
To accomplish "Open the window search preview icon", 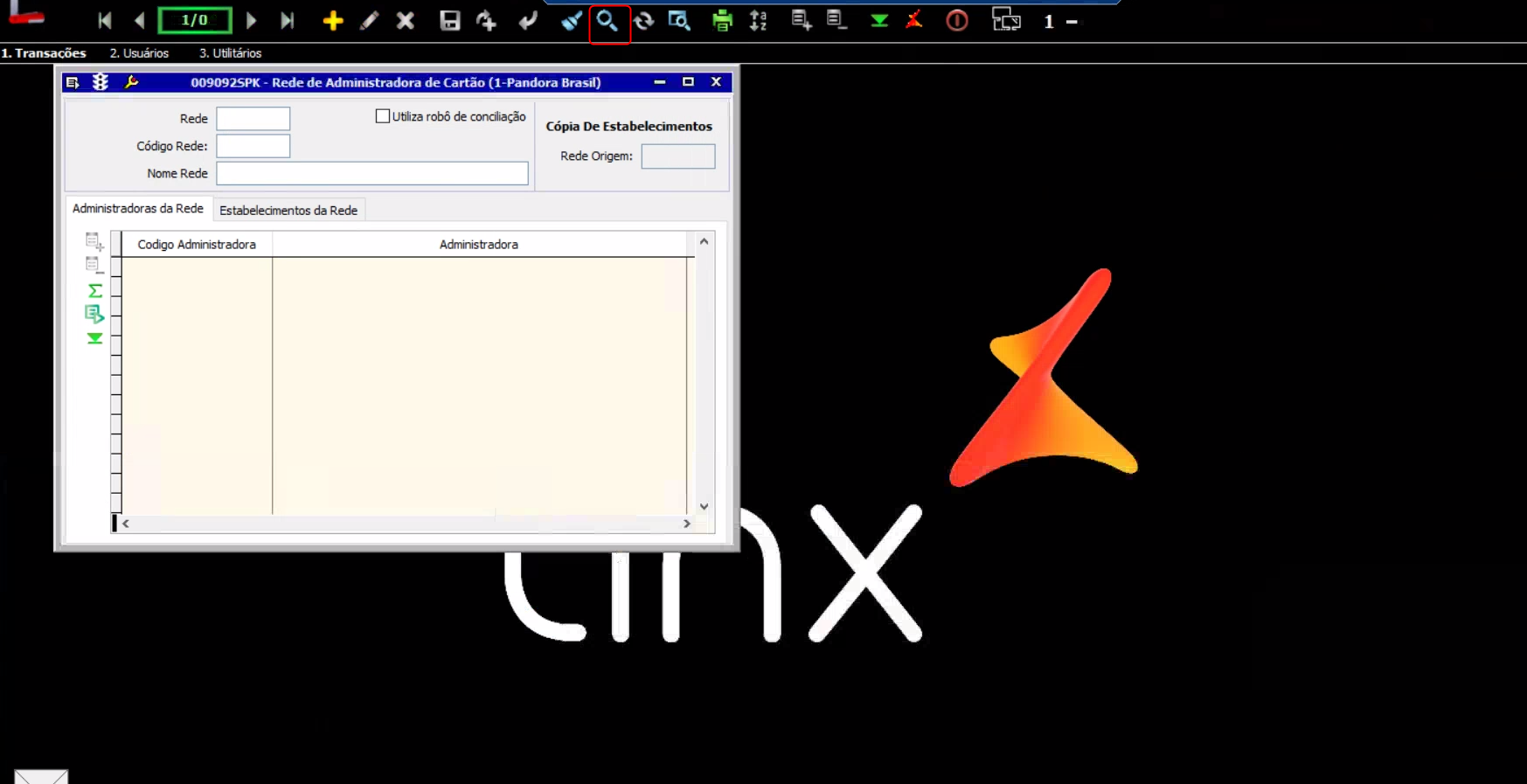I will (x=679, y=20).
